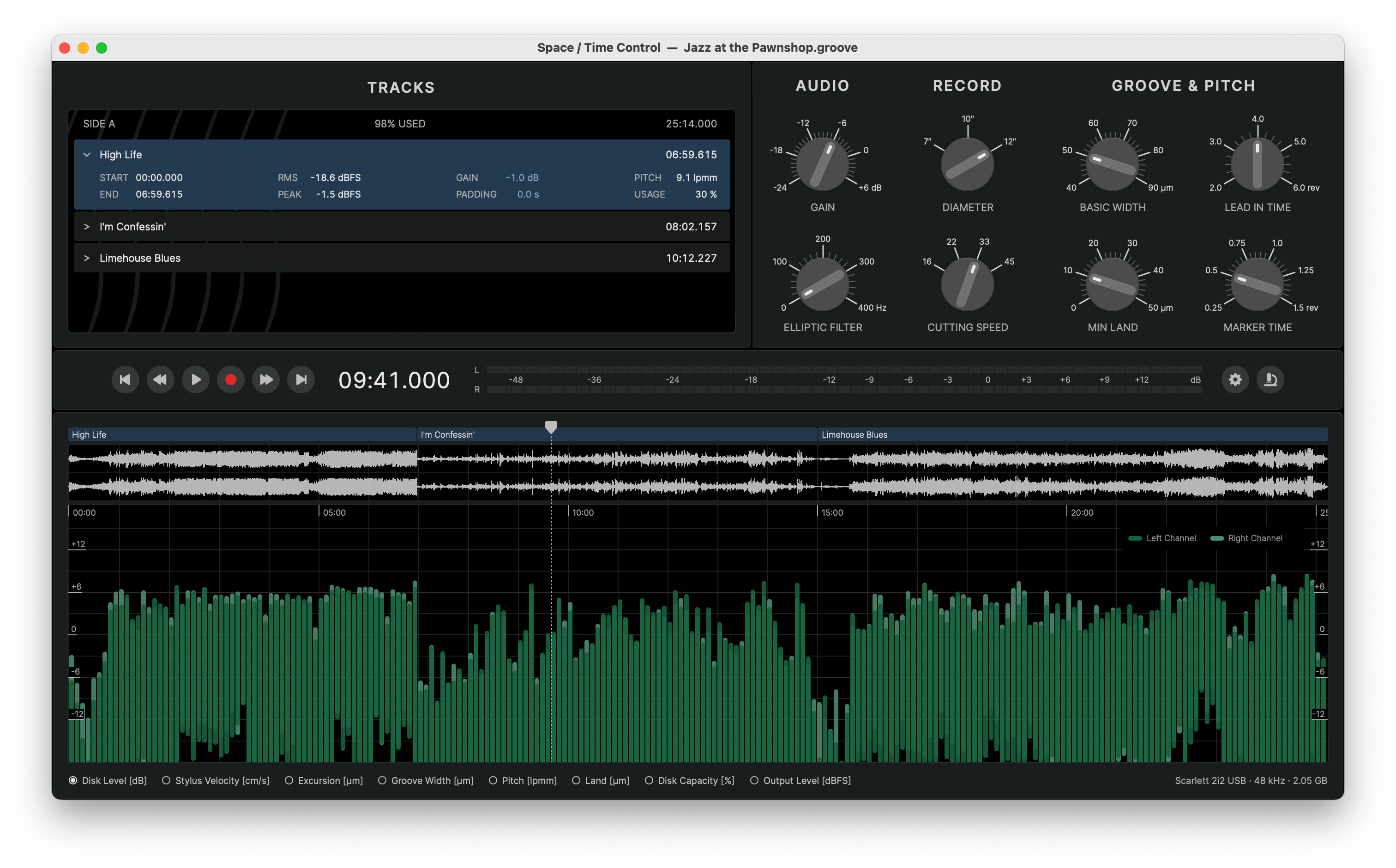Select the Stylus Velocity [cm/s] radio button
1396x868 pixels.
coord(166,780)
